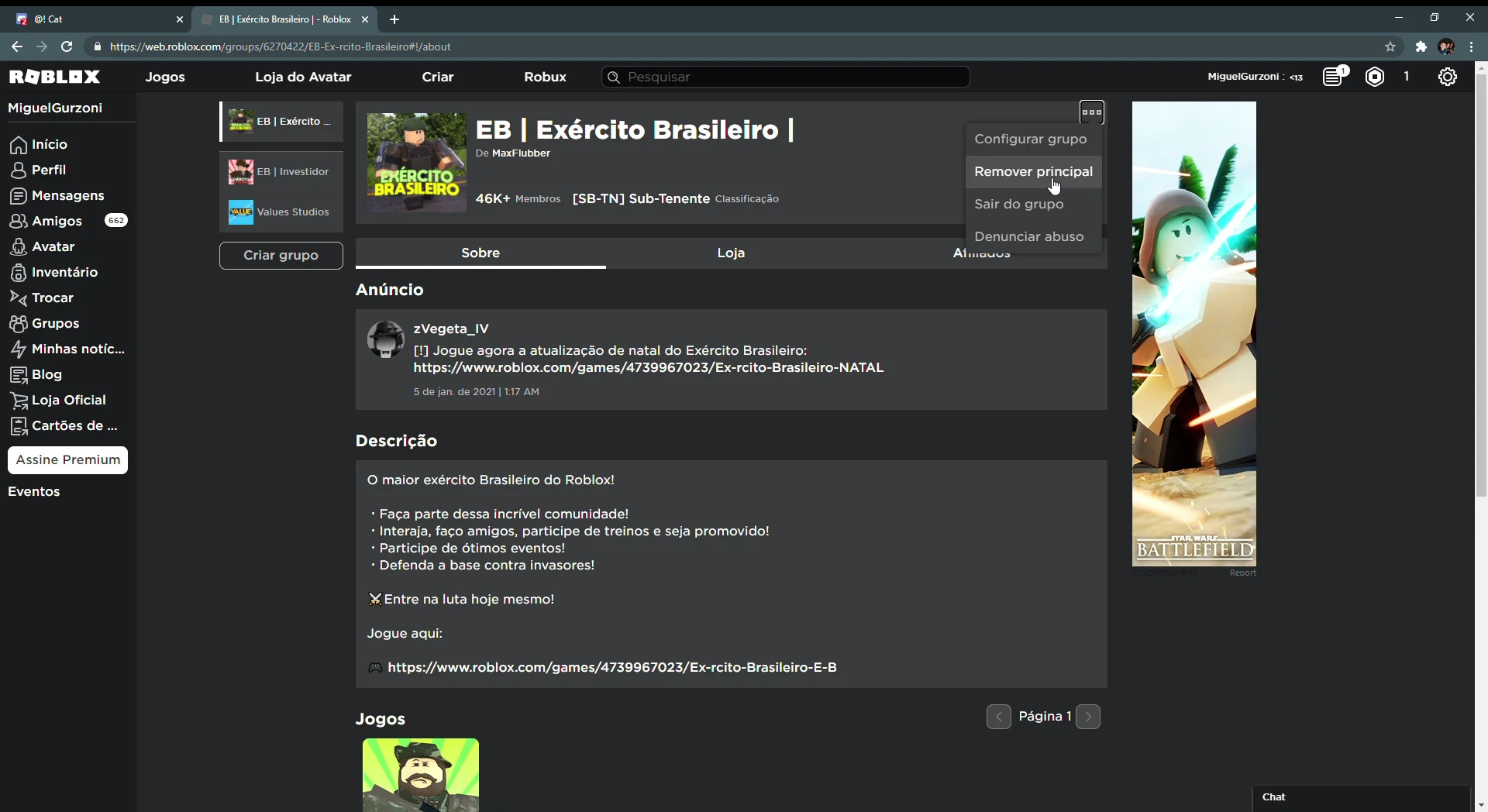The width and height of the screenshot is (1488, 812).
Task: Click the search magnifier icon
Action: pos(613,77)
